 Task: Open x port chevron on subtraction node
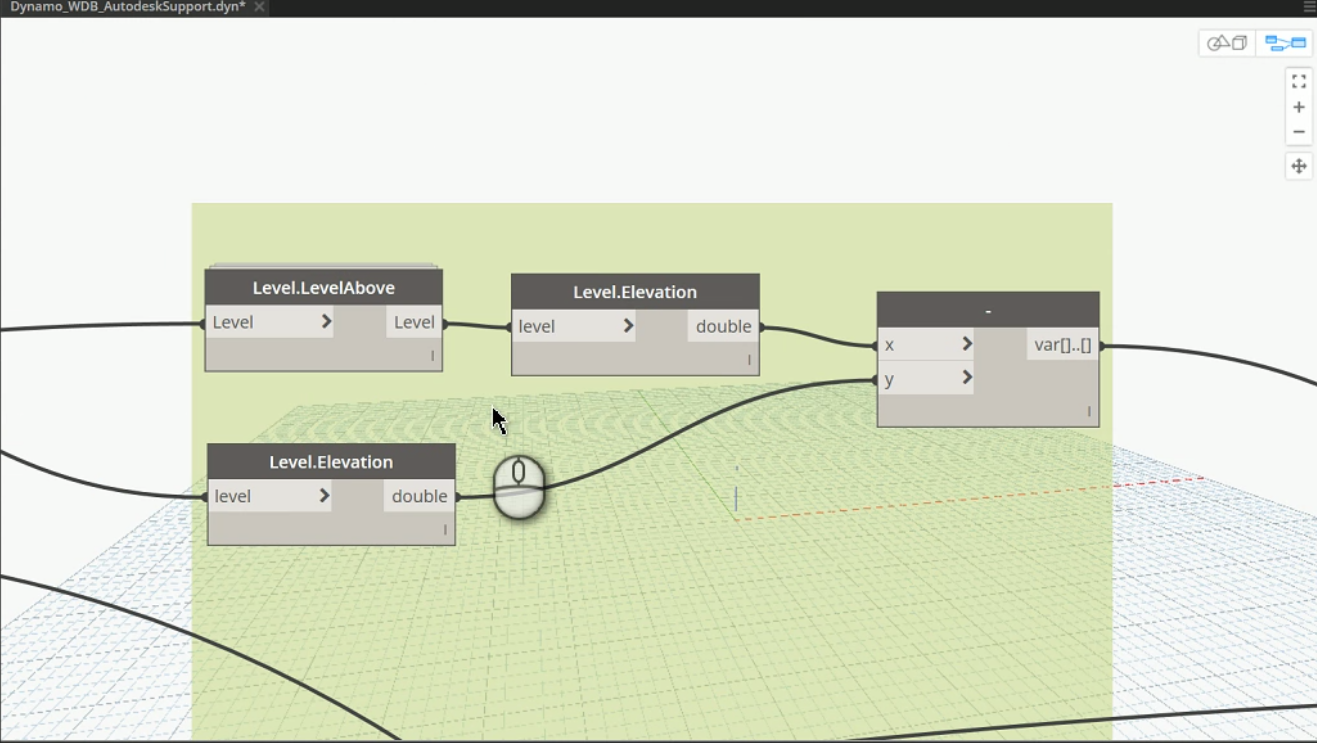[967, 344]
